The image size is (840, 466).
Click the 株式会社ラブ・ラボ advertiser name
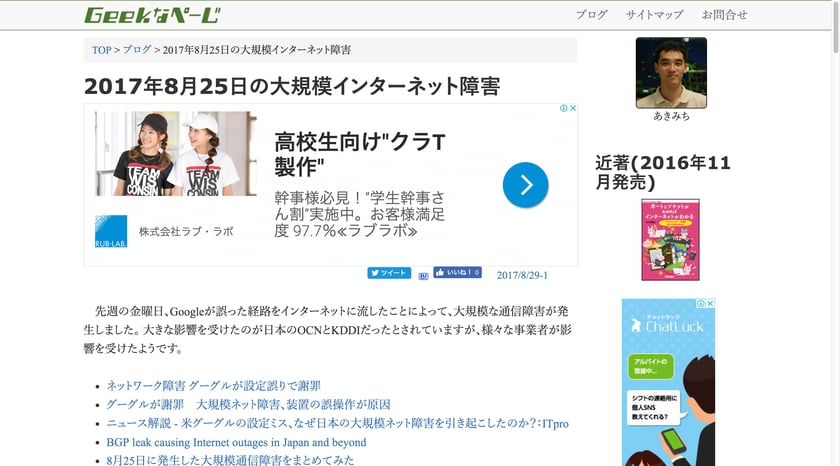[186, 231]
